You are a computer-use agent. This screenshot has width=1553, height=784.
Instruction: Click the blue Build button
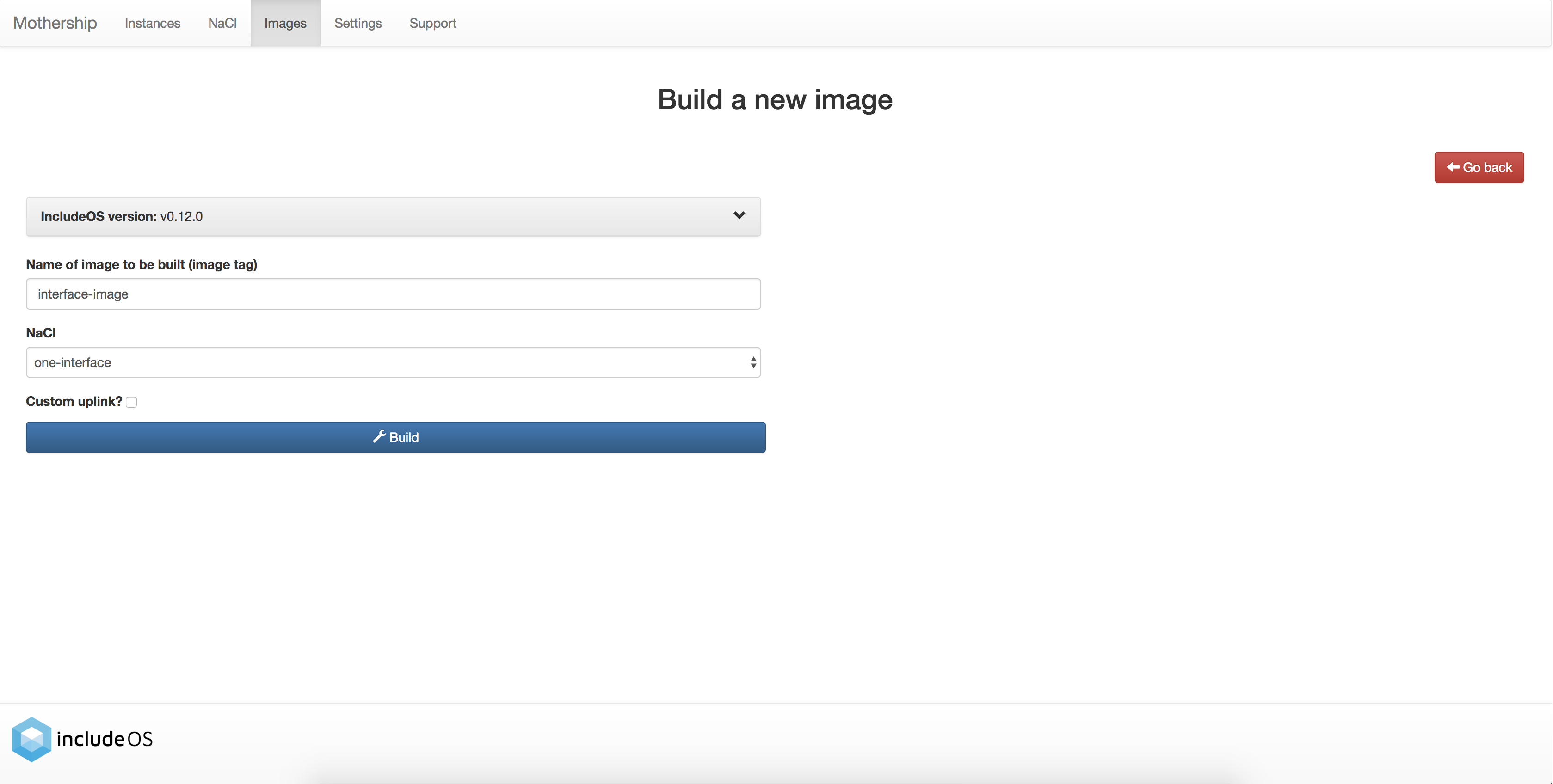pos(395,437)
